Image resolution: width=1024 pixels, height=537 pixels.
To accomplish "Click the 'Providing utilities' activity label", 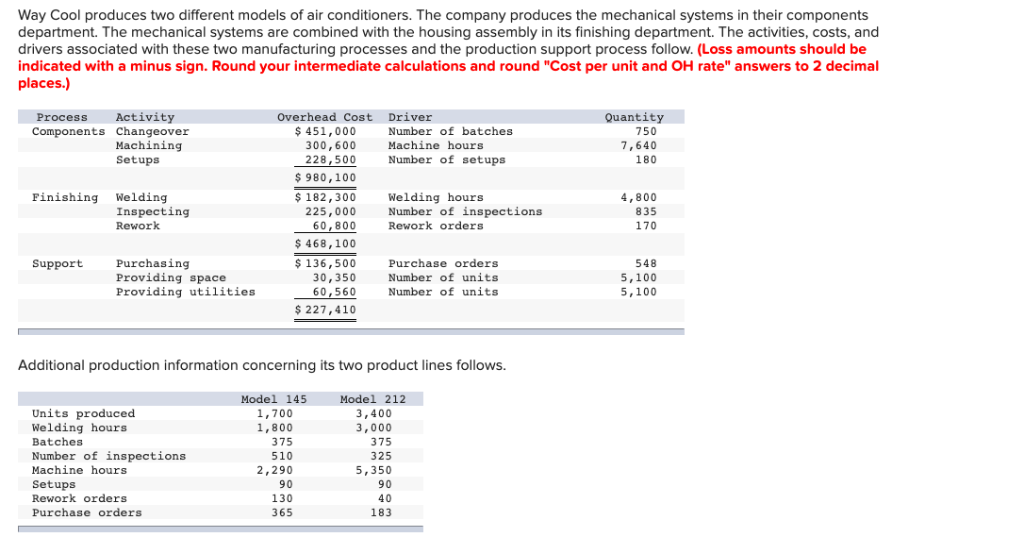I will (x=185, y=291).
